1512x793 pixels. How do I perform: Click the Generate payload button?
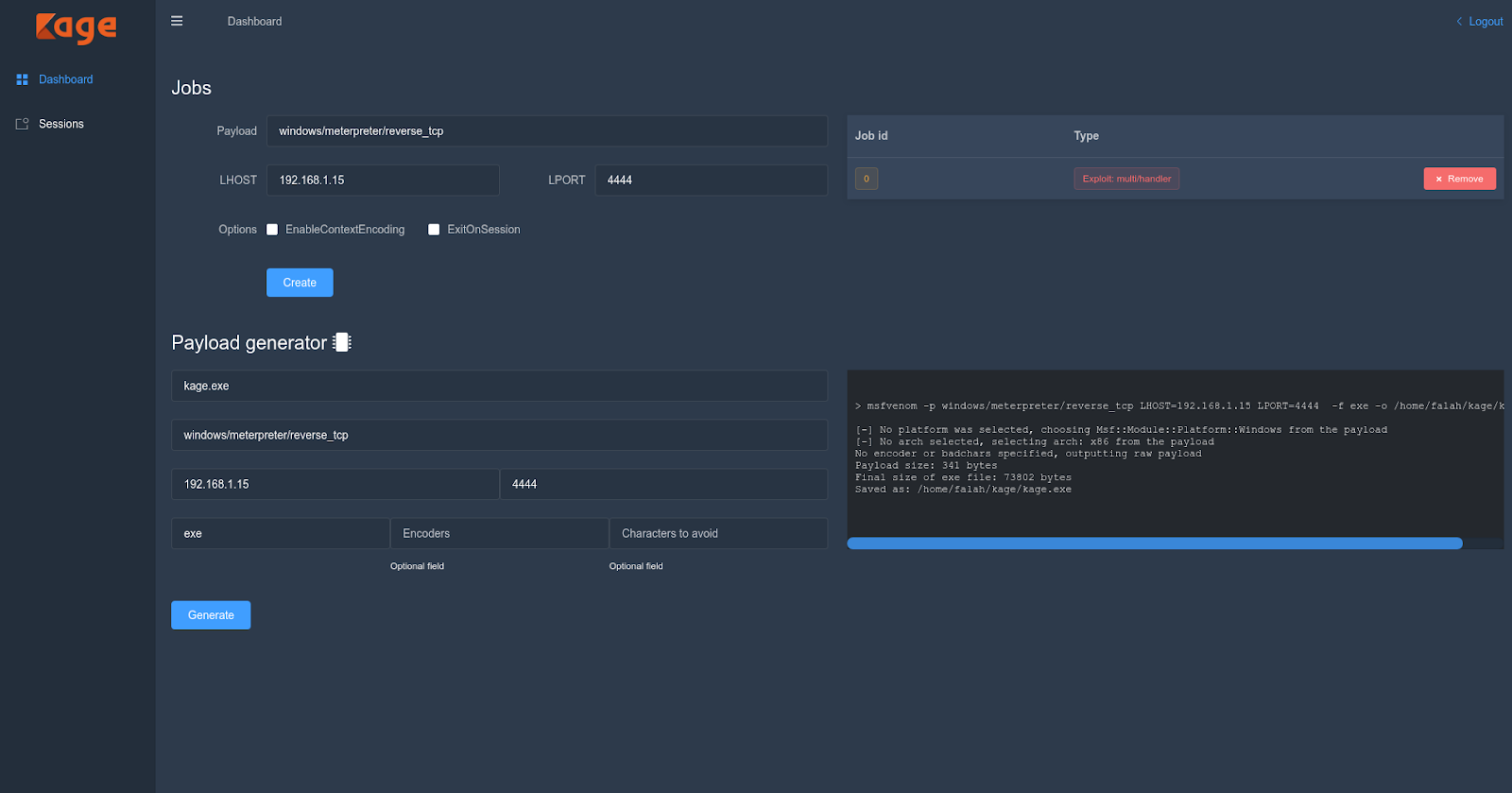pos(211,615)
